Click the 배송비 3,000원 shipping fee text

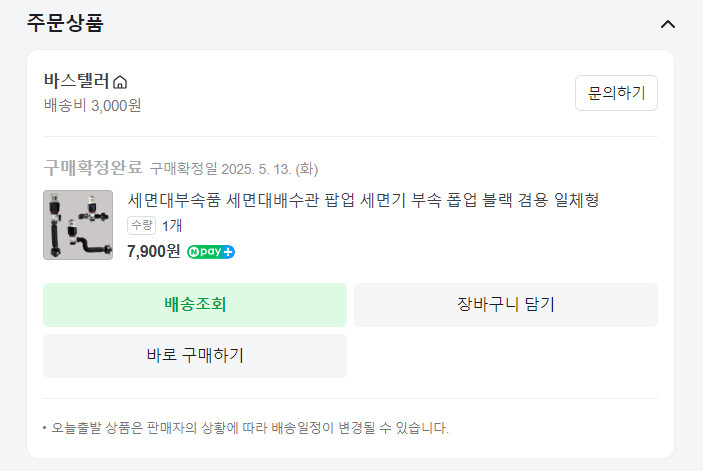point(99,105)
